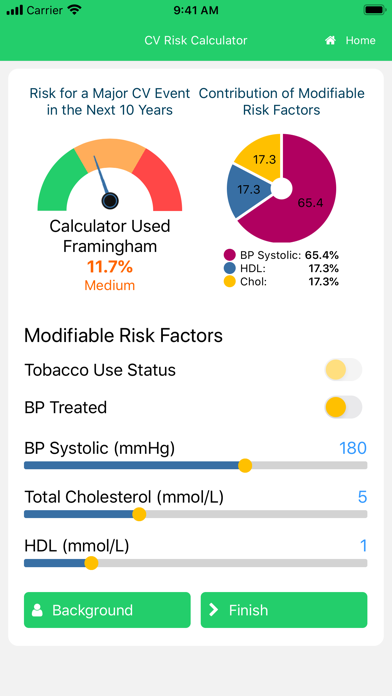
Task: Click the yellow Chol legend dot
Action: (229, 282)
